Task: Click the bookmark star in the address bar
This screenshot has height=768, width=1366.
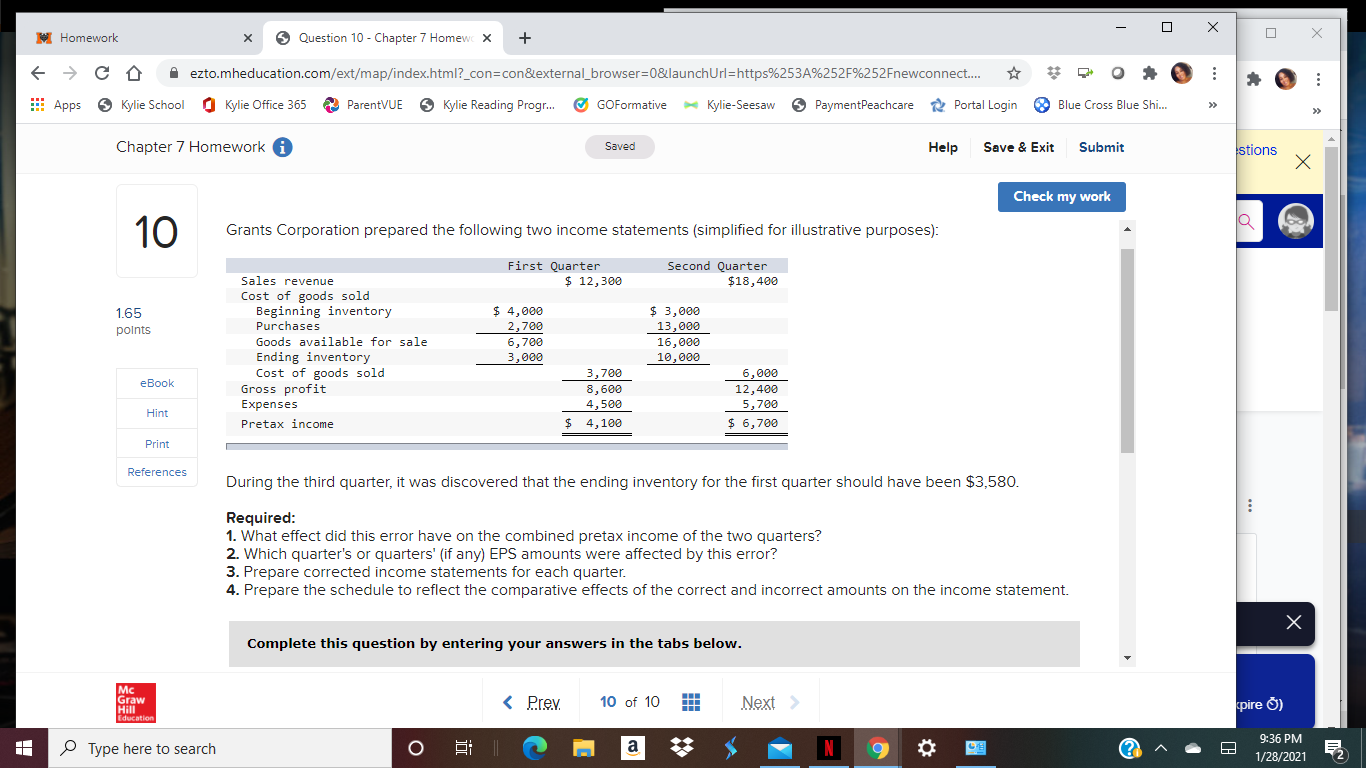Action: coord(1013,74)
